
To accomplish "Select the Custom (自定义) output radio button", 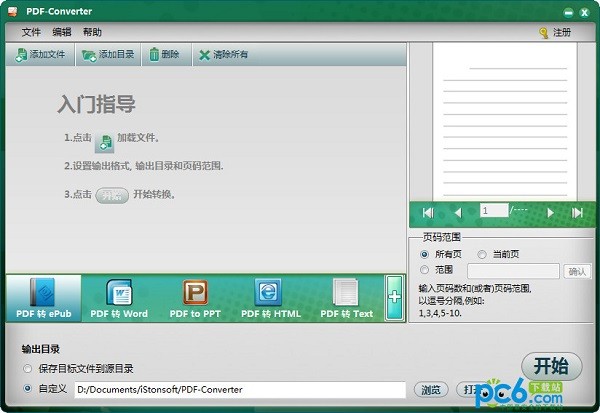I will [x=28, y=389].
